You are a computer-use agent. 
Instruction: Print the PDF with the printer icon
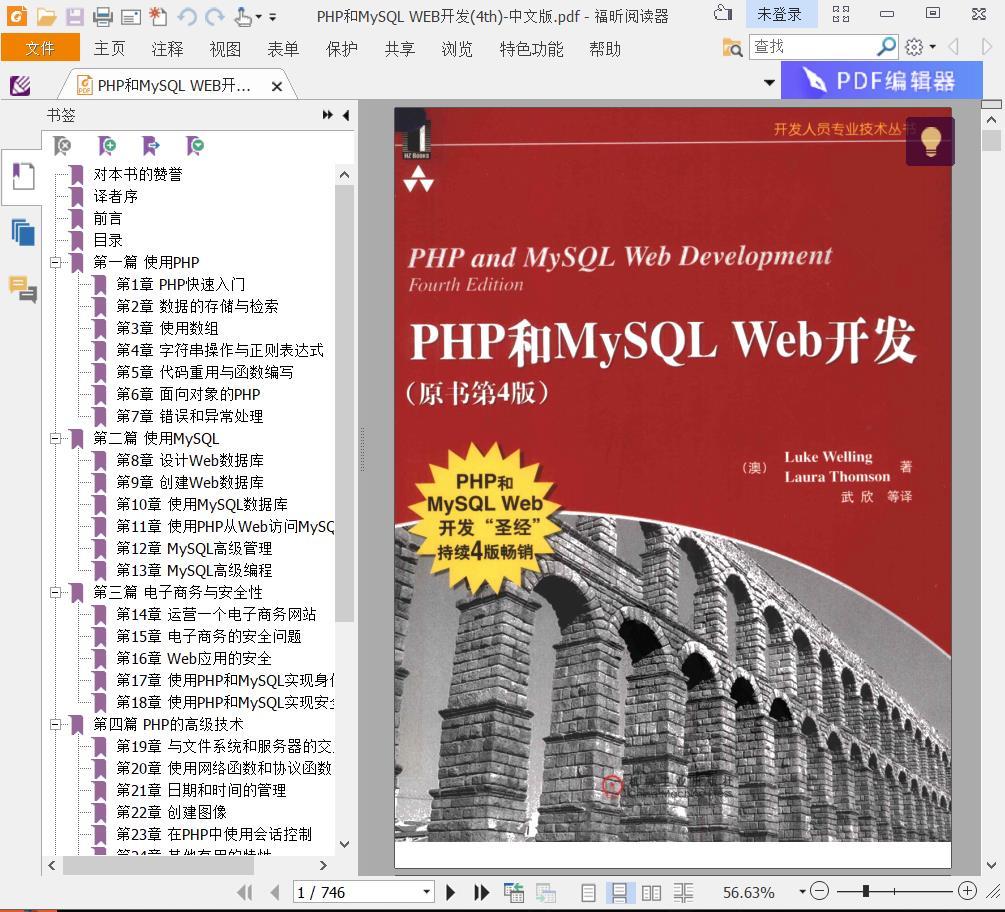103,16
